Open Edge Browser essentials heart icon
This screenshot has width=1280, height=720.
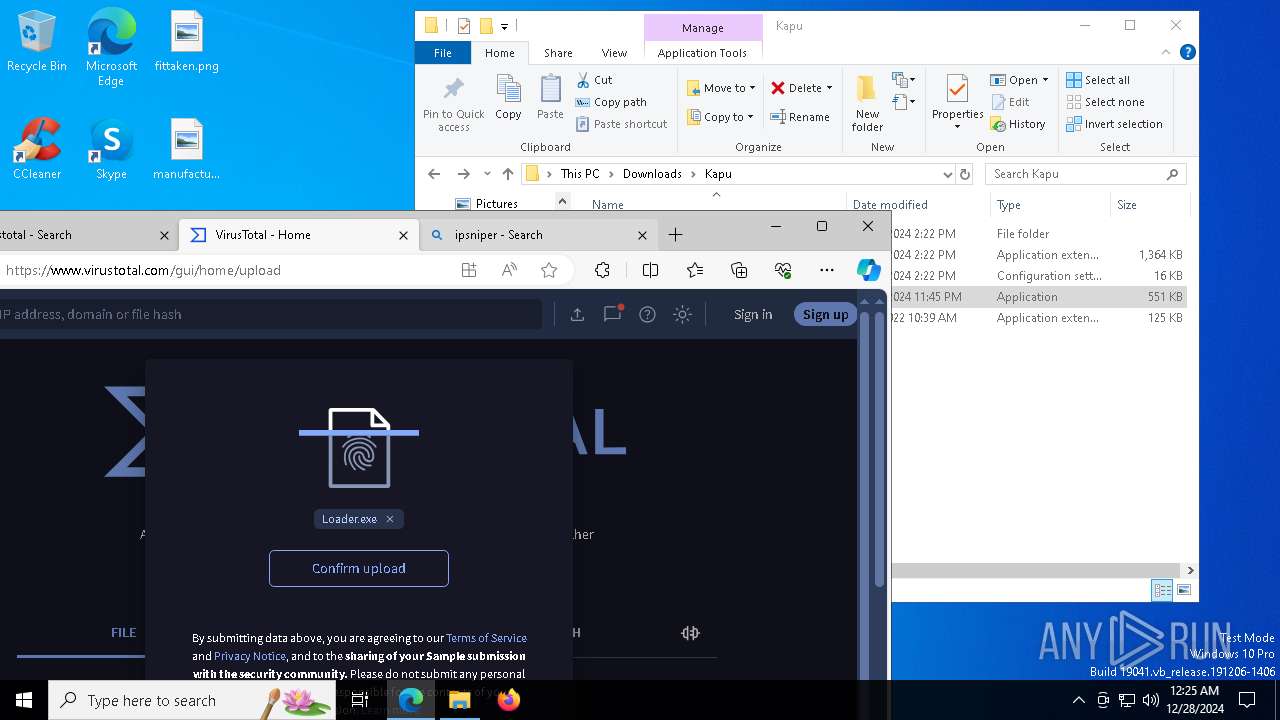point(783,270)
